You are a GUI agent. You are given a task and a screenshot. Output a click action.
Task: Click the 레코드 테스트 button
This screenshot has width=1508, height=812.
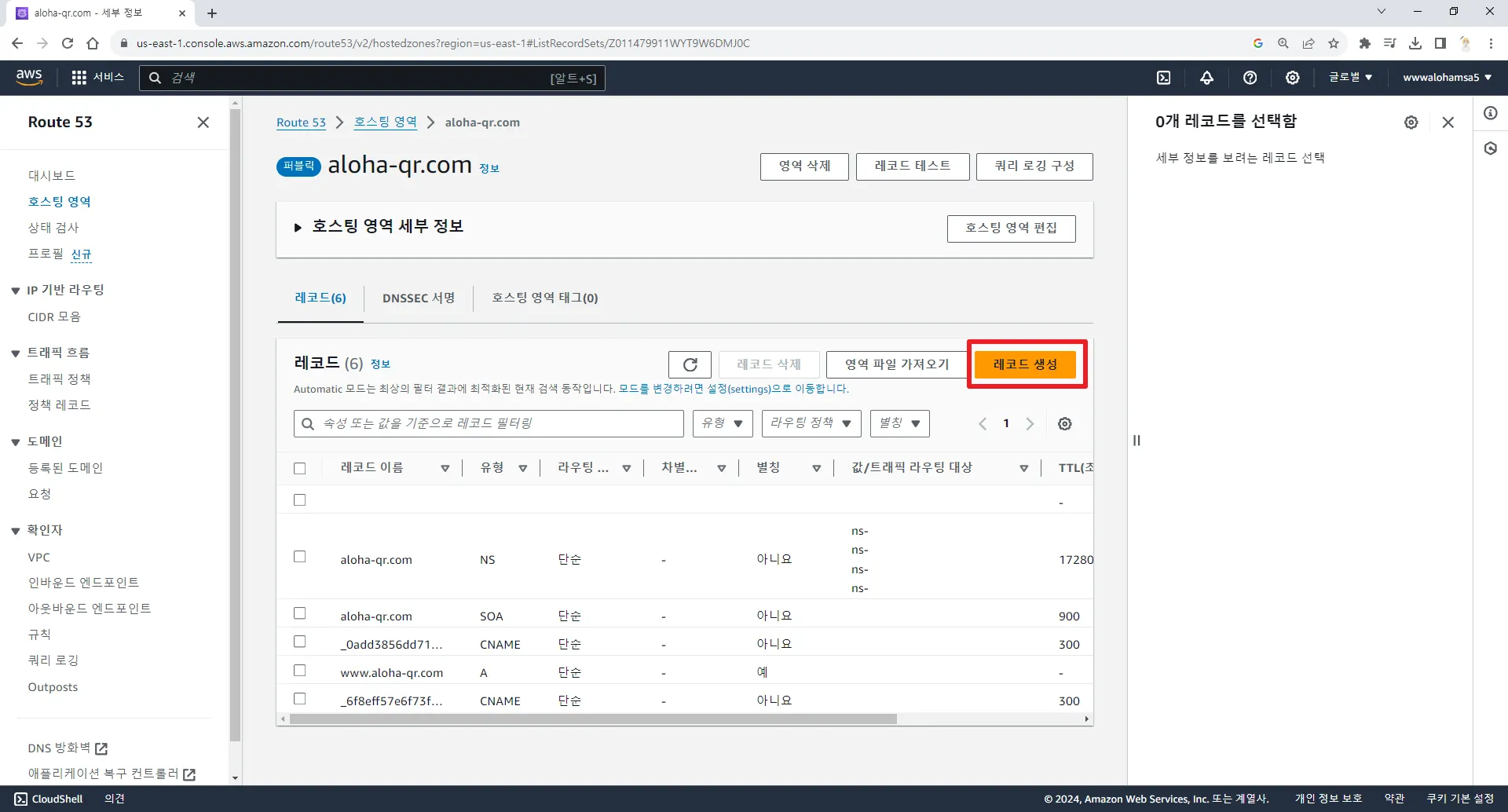click(913, 166)
